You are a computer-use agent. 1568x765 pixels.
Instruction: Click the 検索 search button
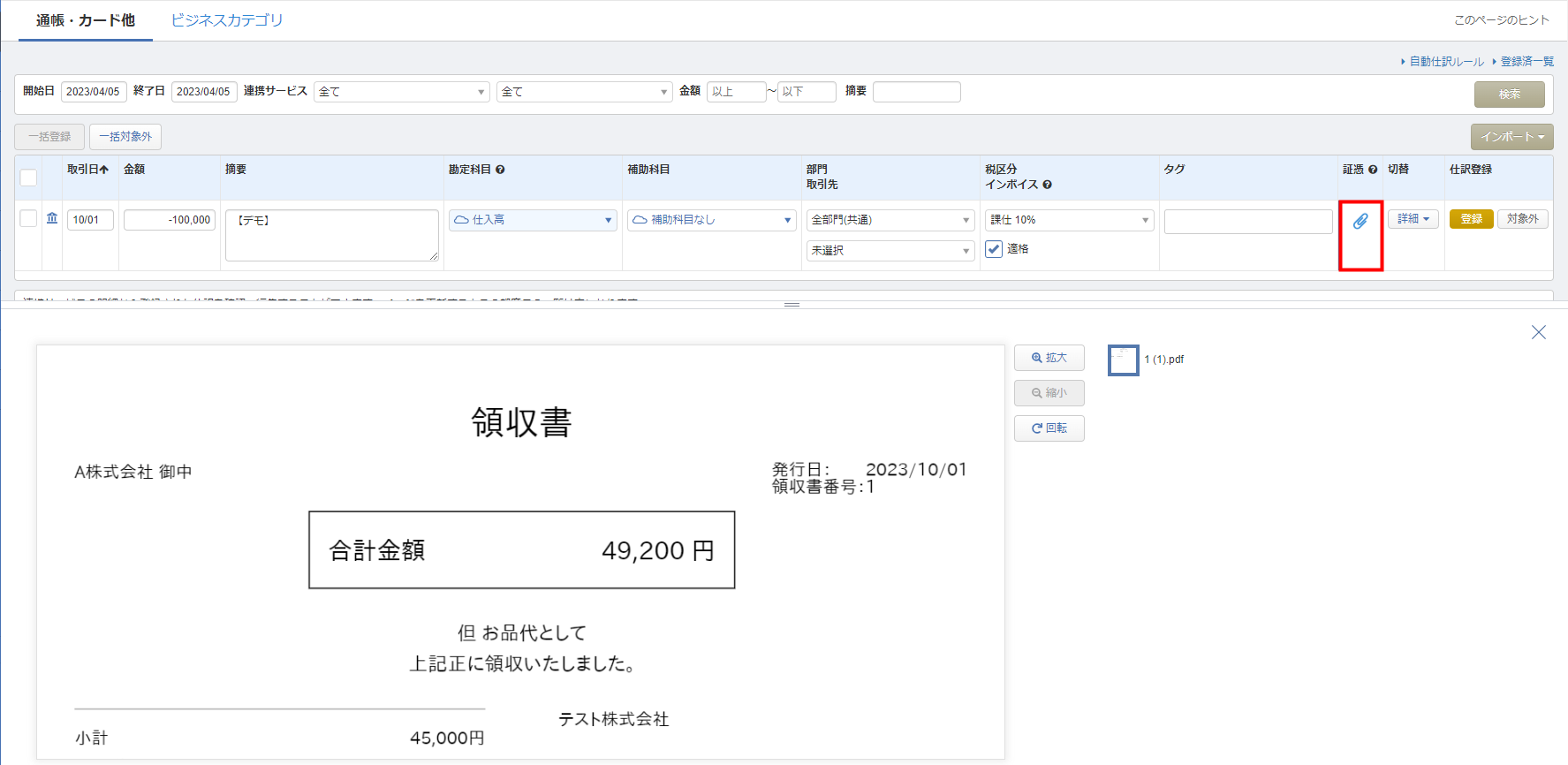[x=1510, y=95]
